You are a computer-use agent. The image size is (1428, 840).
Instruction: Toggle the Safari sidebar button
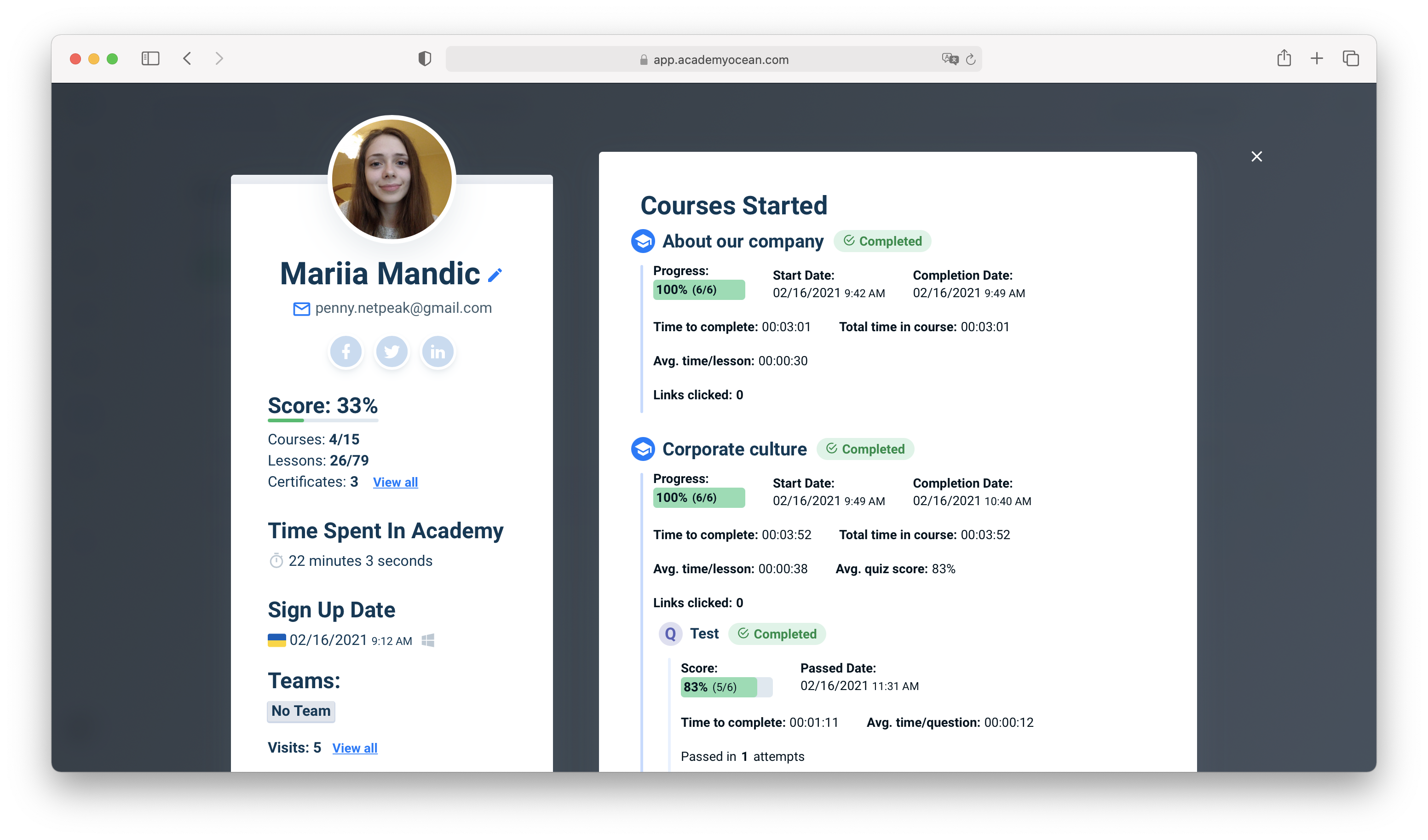click(150, 58)
